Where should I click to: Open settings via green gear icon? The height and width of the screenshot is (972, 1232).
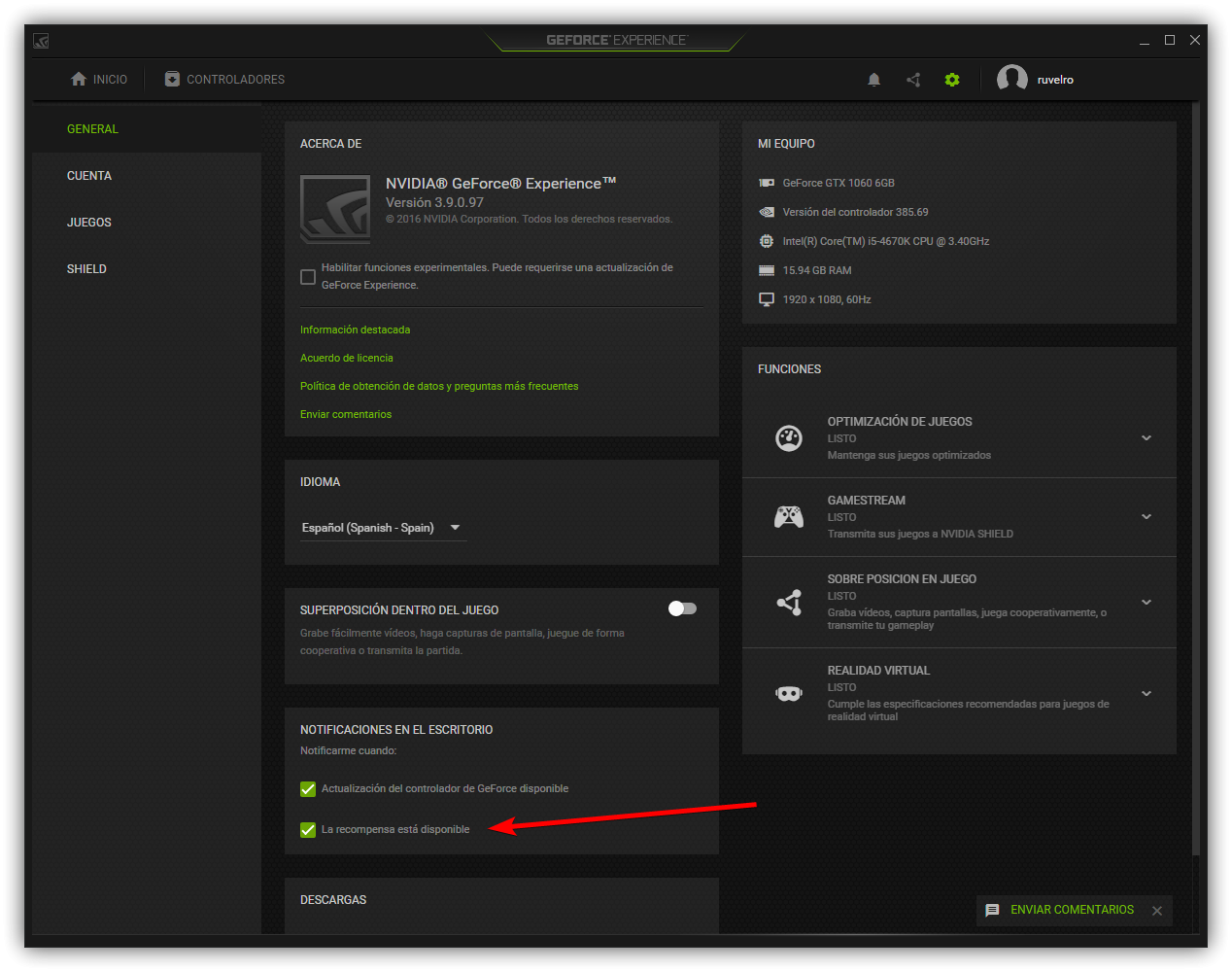click(952, 80)
